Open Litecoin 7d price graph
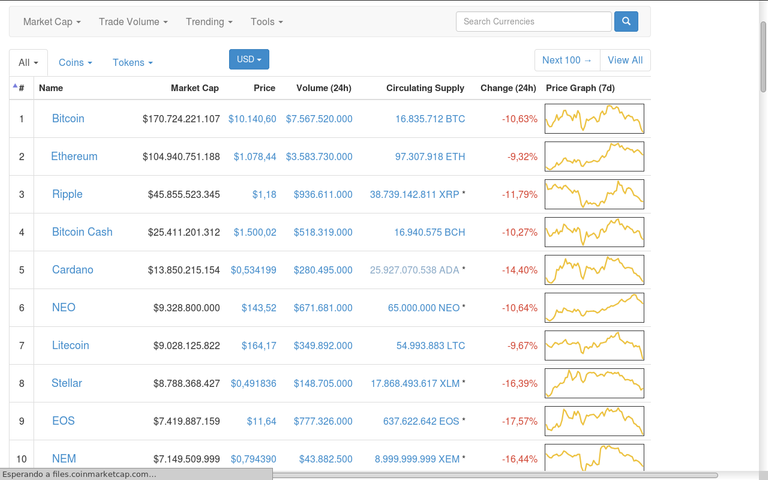 [594, 345]
